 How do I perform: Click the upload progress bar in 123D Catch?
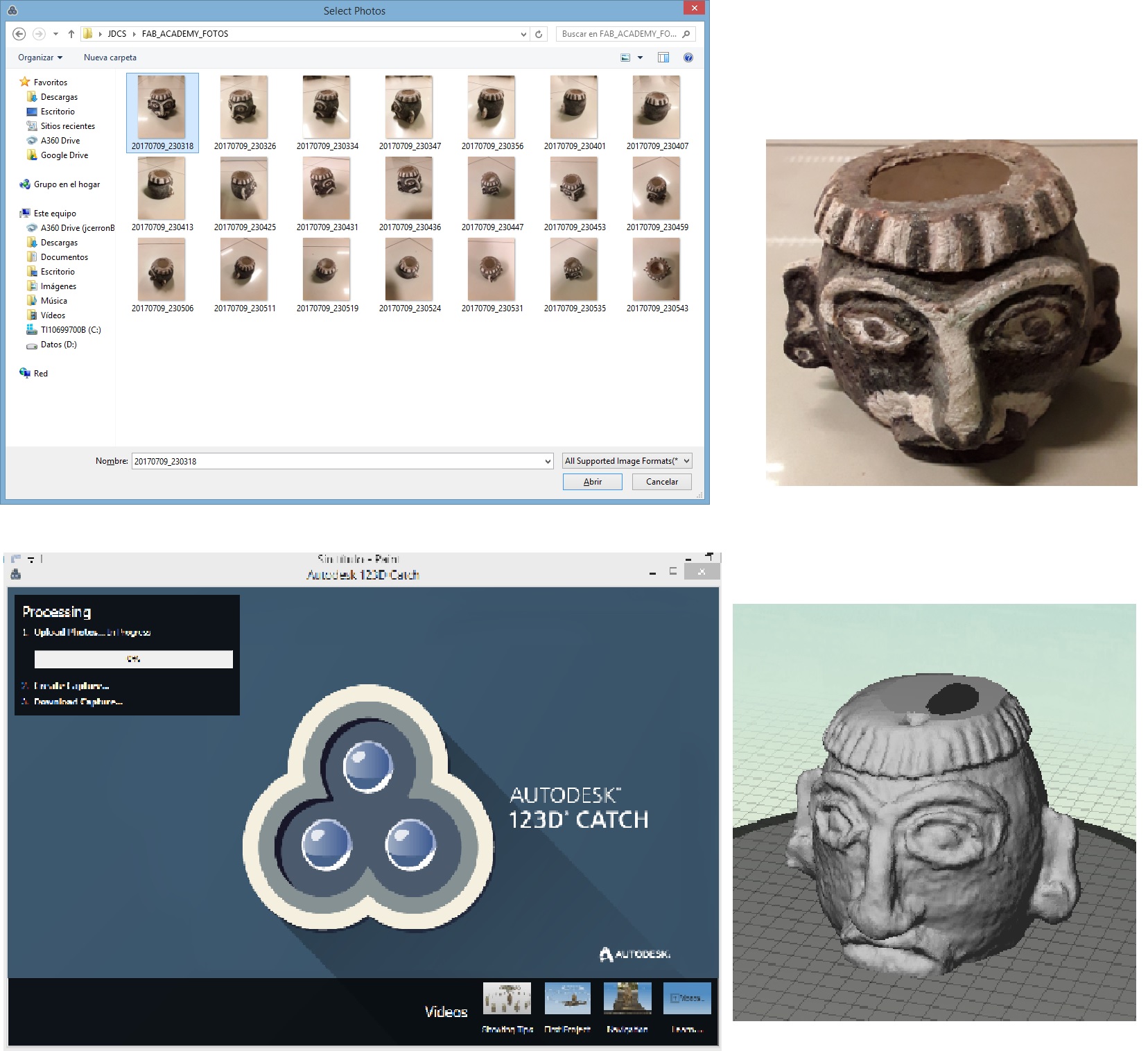tap(134, 659)
